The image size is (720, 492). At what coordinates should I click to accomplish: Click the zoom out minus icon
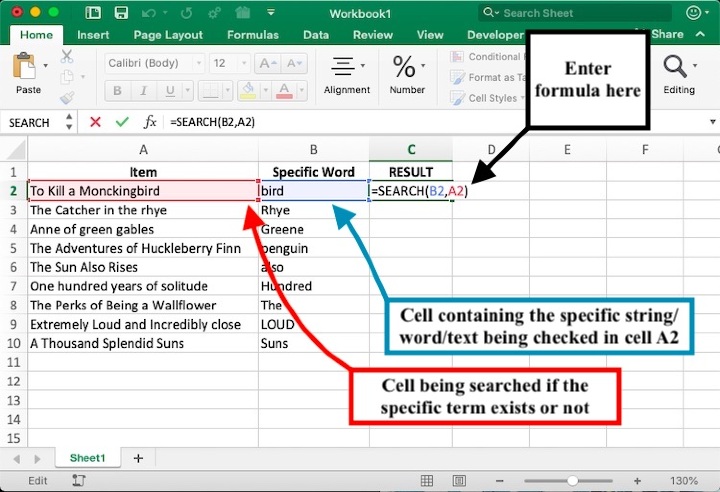coord(500,481)
